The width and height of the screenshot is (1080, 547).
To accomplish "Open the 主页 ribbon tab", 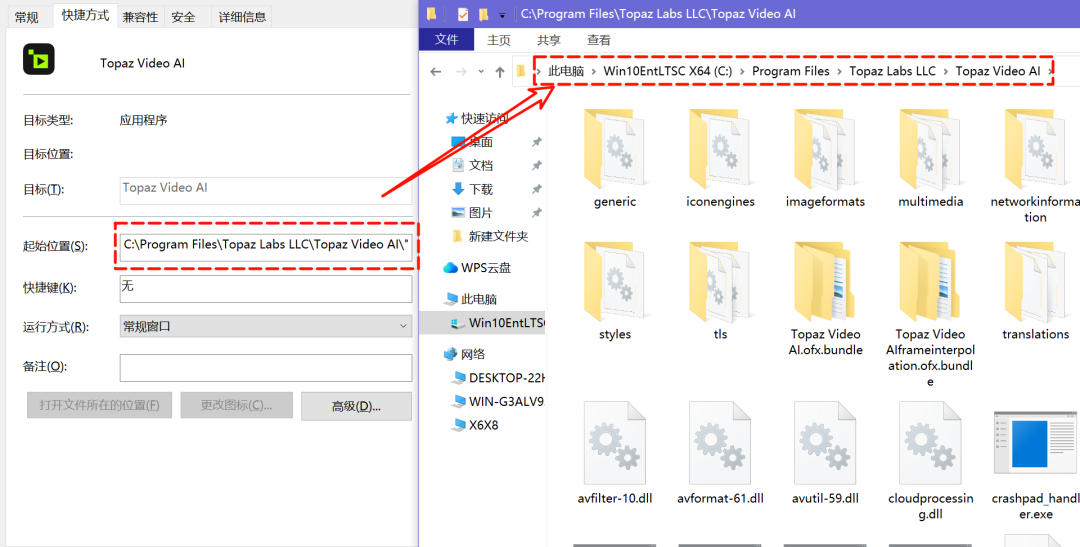I will [499, 41].
